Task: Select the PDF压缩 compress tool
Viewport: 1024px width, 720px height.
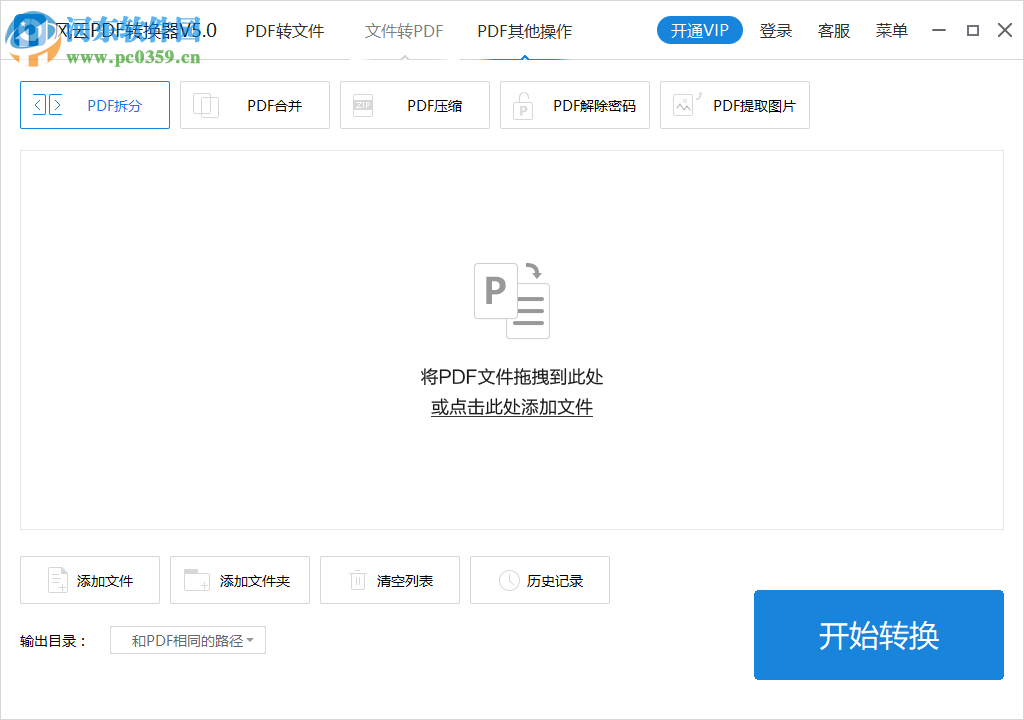Action: point(414,105)
